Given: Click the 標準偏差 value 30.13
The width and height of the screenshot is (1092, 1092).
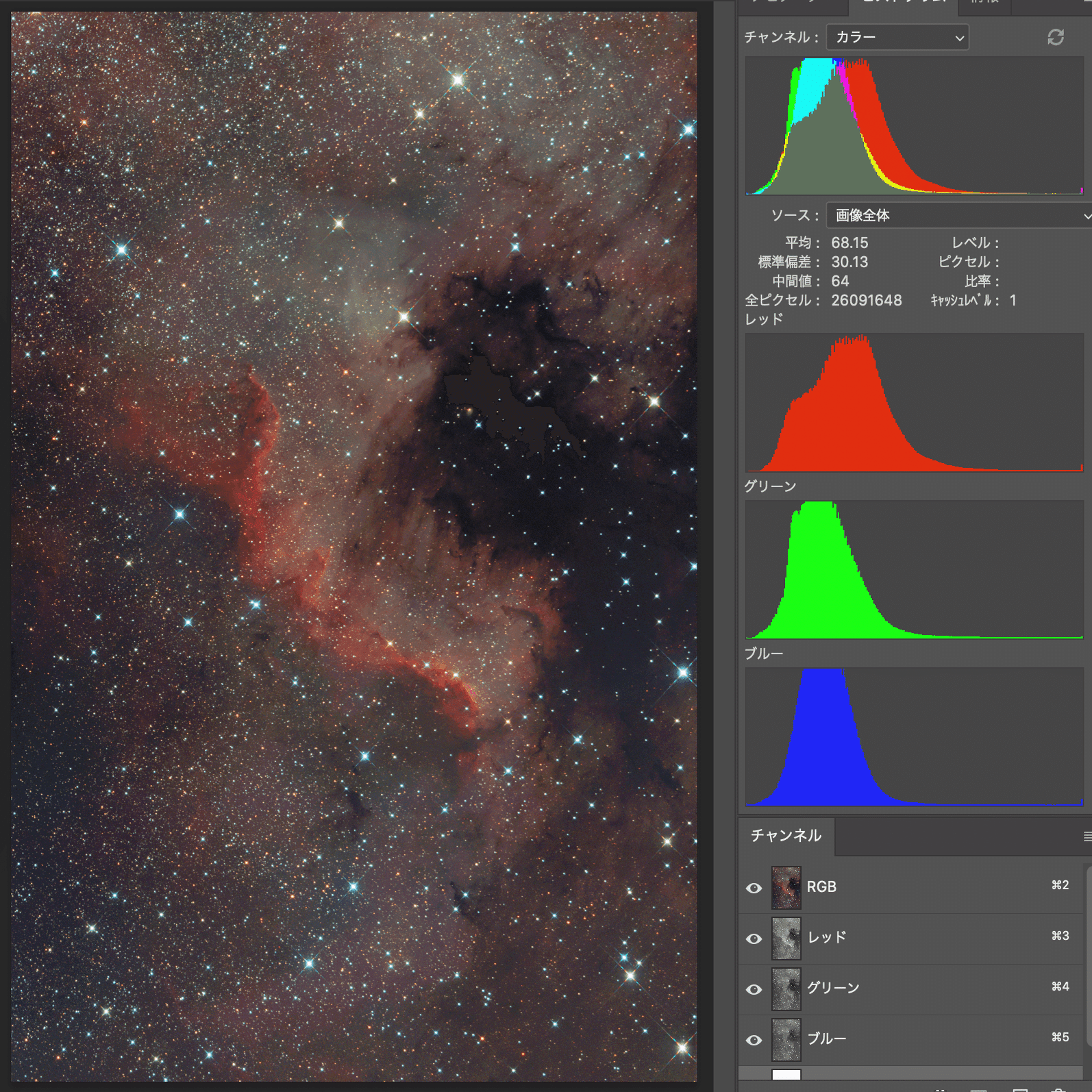Looking at the screenshot, I should coord(849,262).
